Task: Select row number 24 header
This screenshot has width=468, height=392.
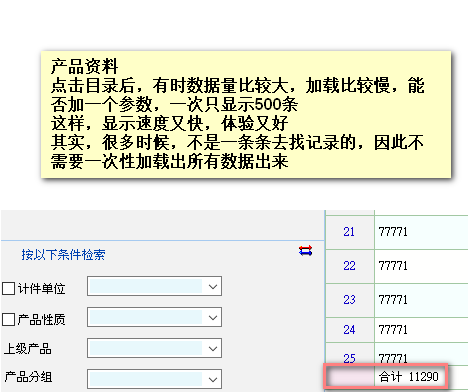Action: tap(349, 330)
